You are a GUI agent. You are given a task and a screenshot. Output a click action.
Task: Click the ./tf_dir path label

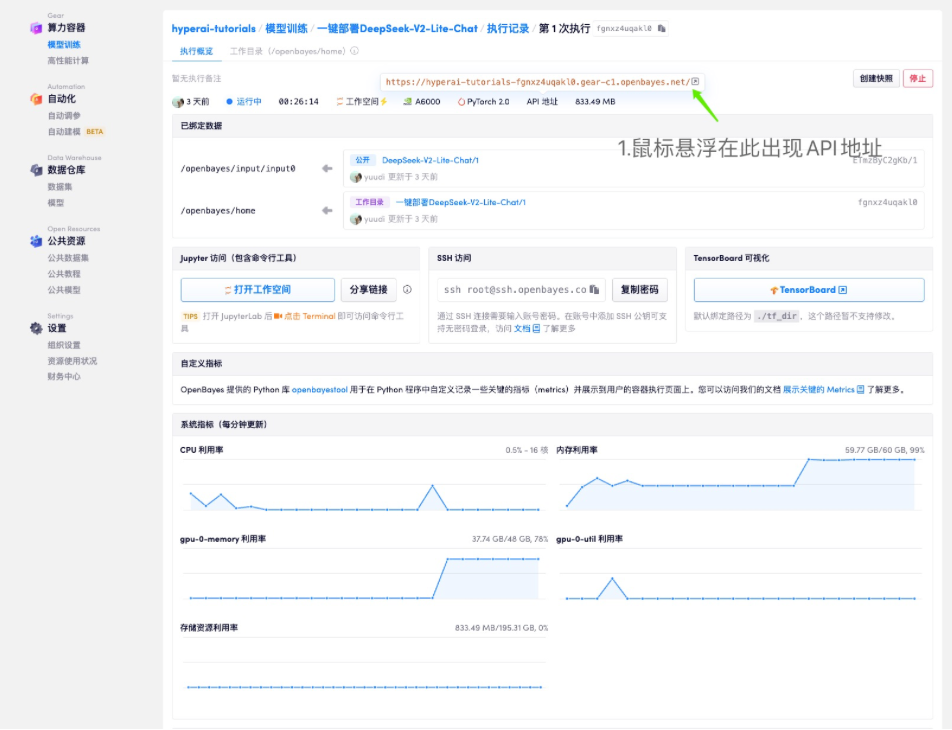click(x=777, y=316)
